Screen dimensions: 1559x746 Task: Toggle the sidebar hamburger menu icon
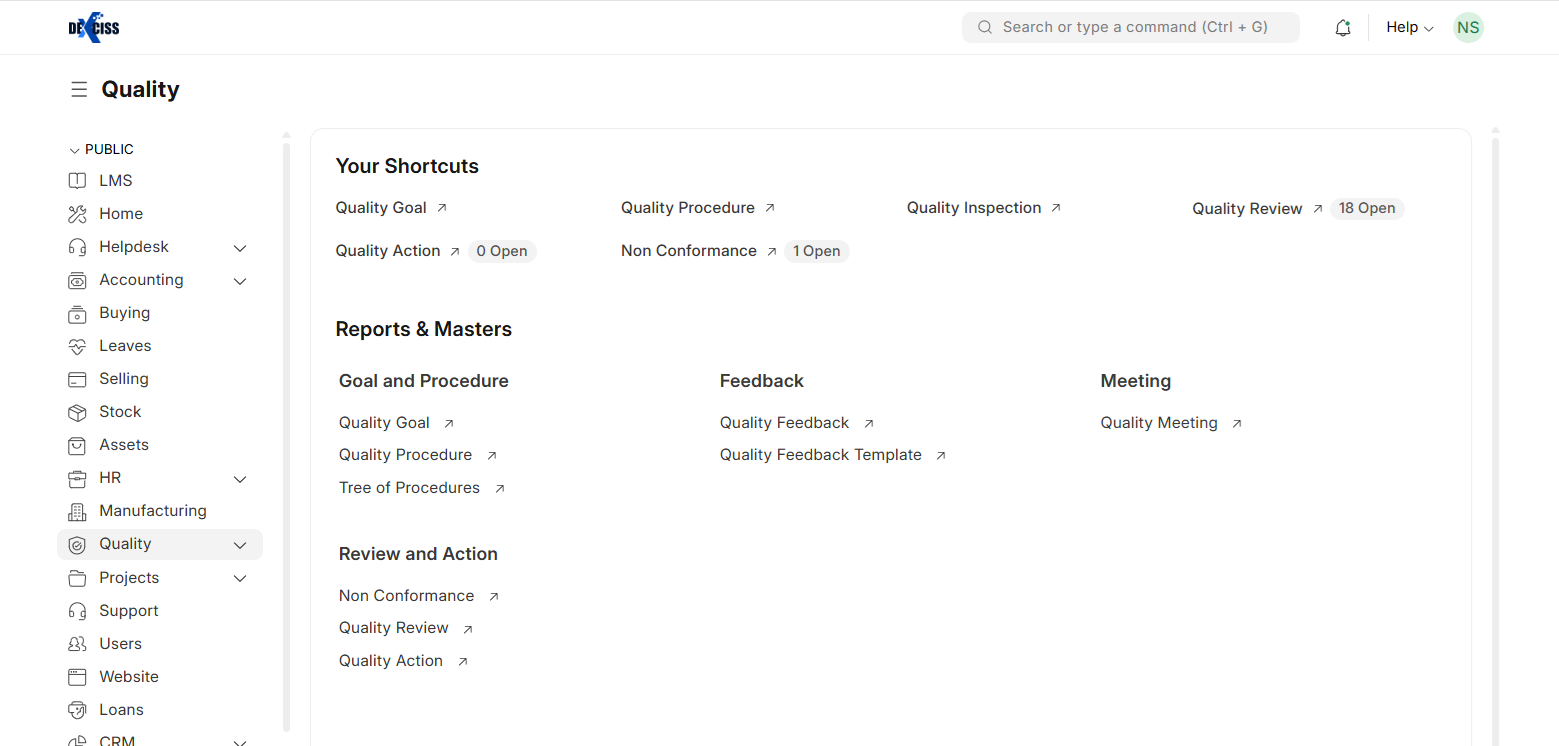pos(79,90)
